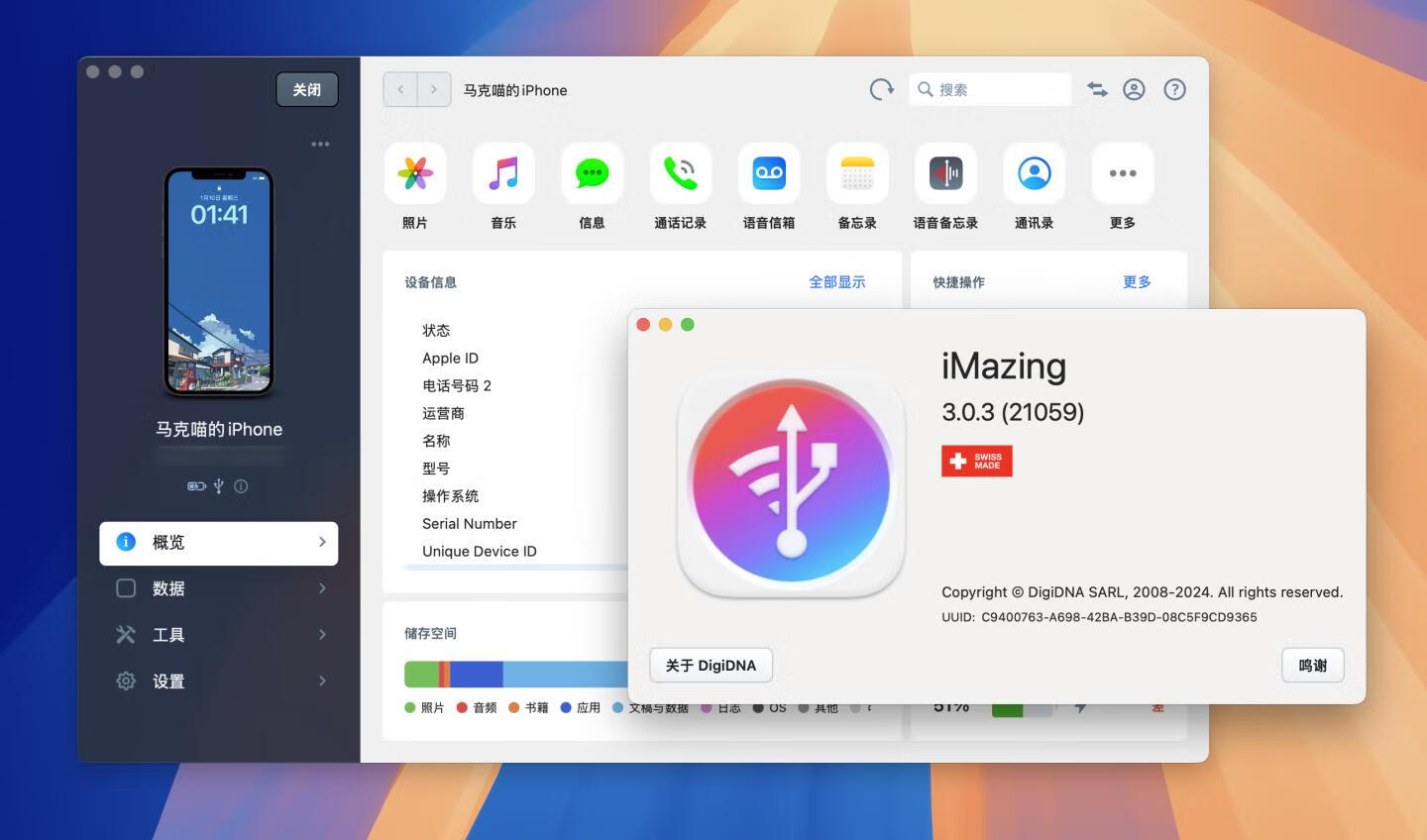Screen dimensions: 1427x840
Task: Click the 电话号码 2 row label
Action: 457,386
